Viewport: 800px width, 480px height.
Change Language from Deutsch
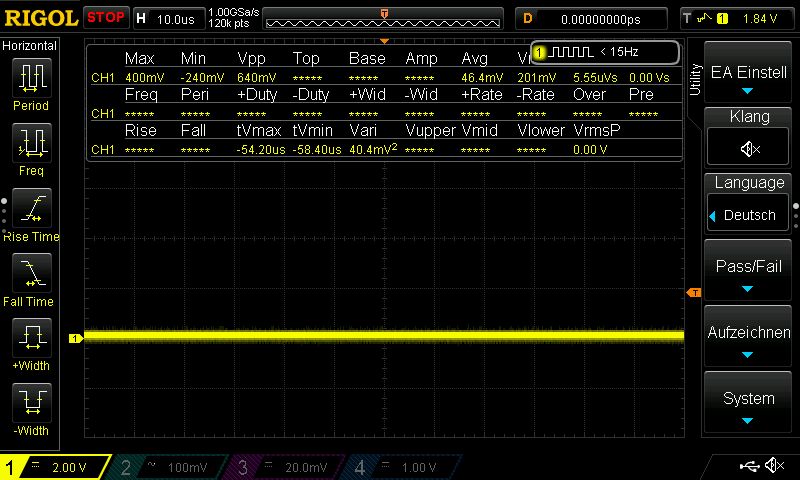coord(749,214)
